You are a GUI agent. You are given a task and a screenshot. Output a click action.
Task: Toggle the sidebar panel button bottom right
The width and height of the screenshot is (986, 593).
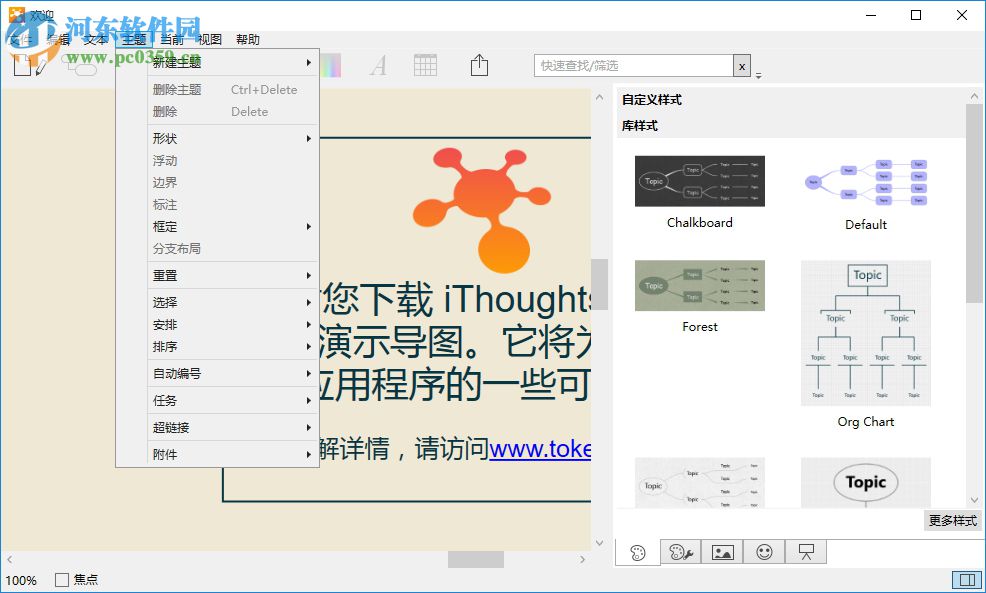click(968, 579)
